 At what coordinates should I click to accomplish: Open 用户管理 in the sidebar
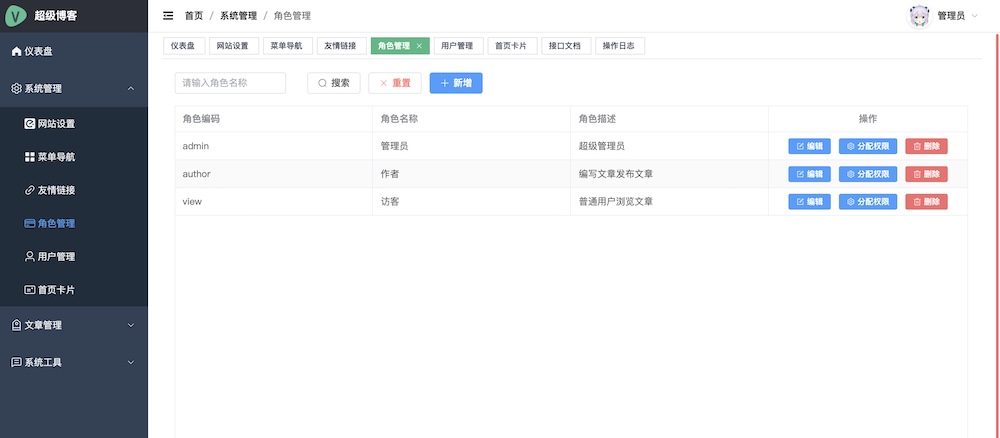pos(74,256)
